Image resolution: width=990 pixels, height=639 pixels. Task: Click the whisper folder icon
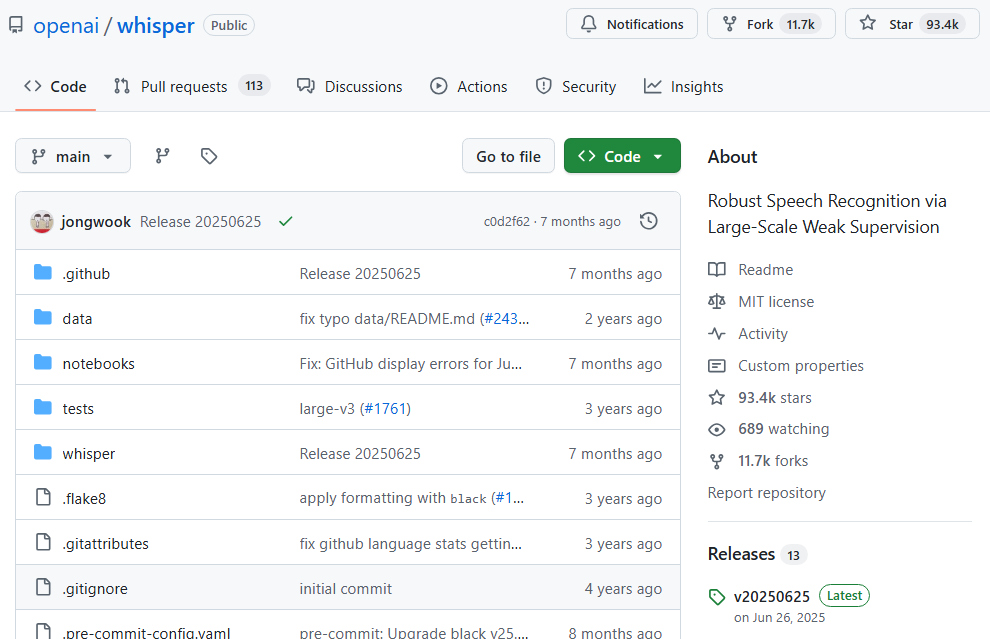tap(43, 452)
